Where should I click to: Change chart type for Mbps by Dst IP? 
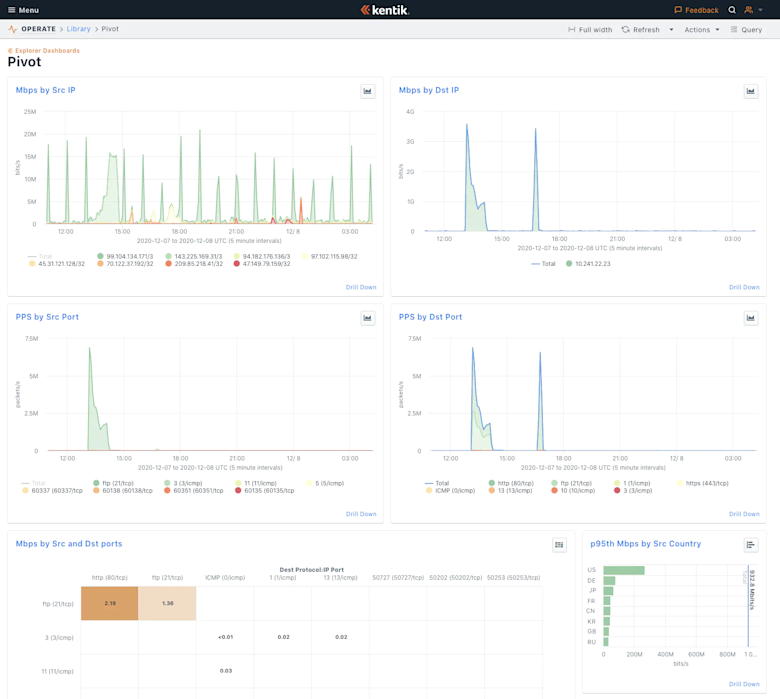751,91
